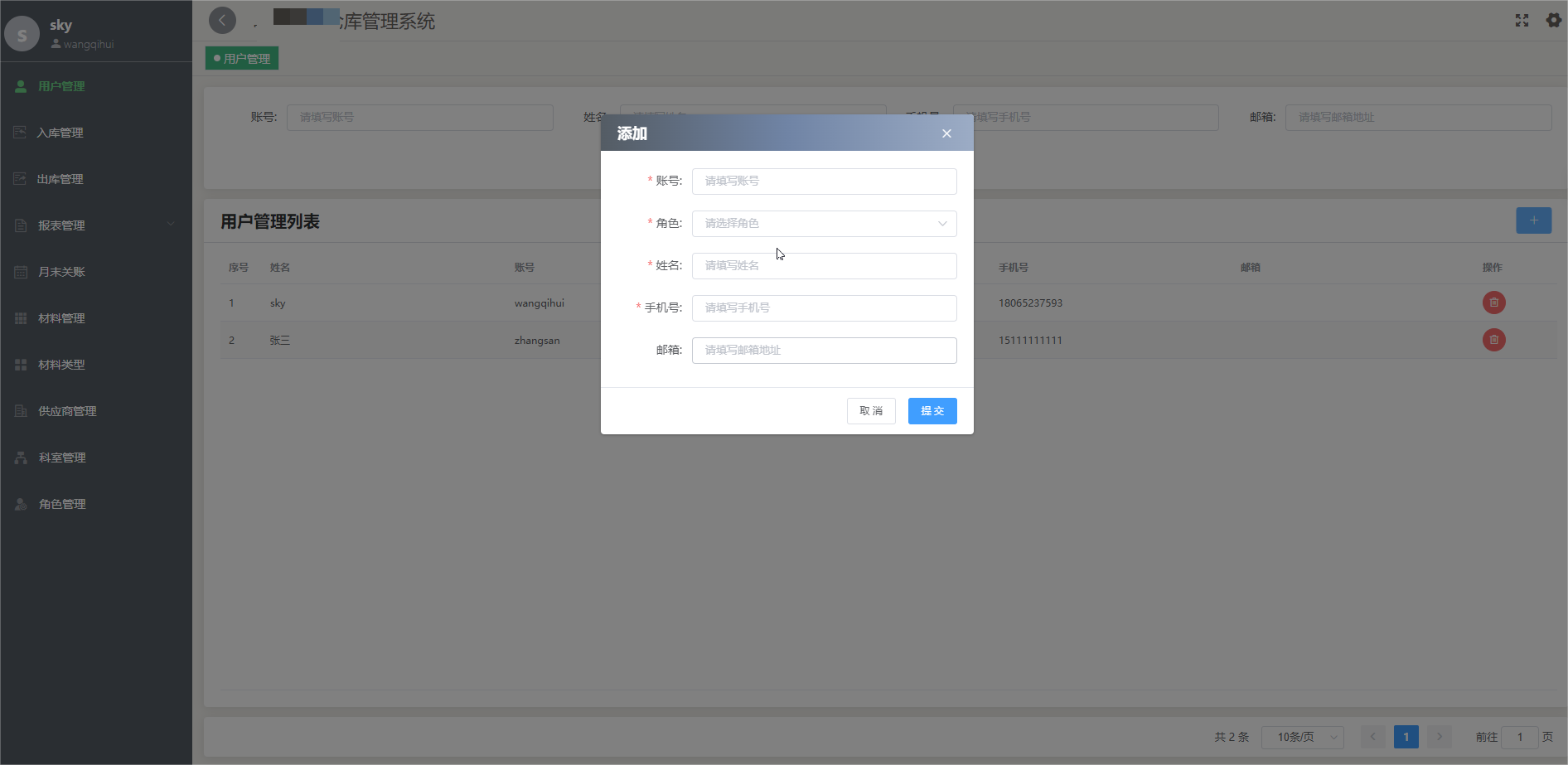Click the 前往 page jump input

pos(1520,737)
